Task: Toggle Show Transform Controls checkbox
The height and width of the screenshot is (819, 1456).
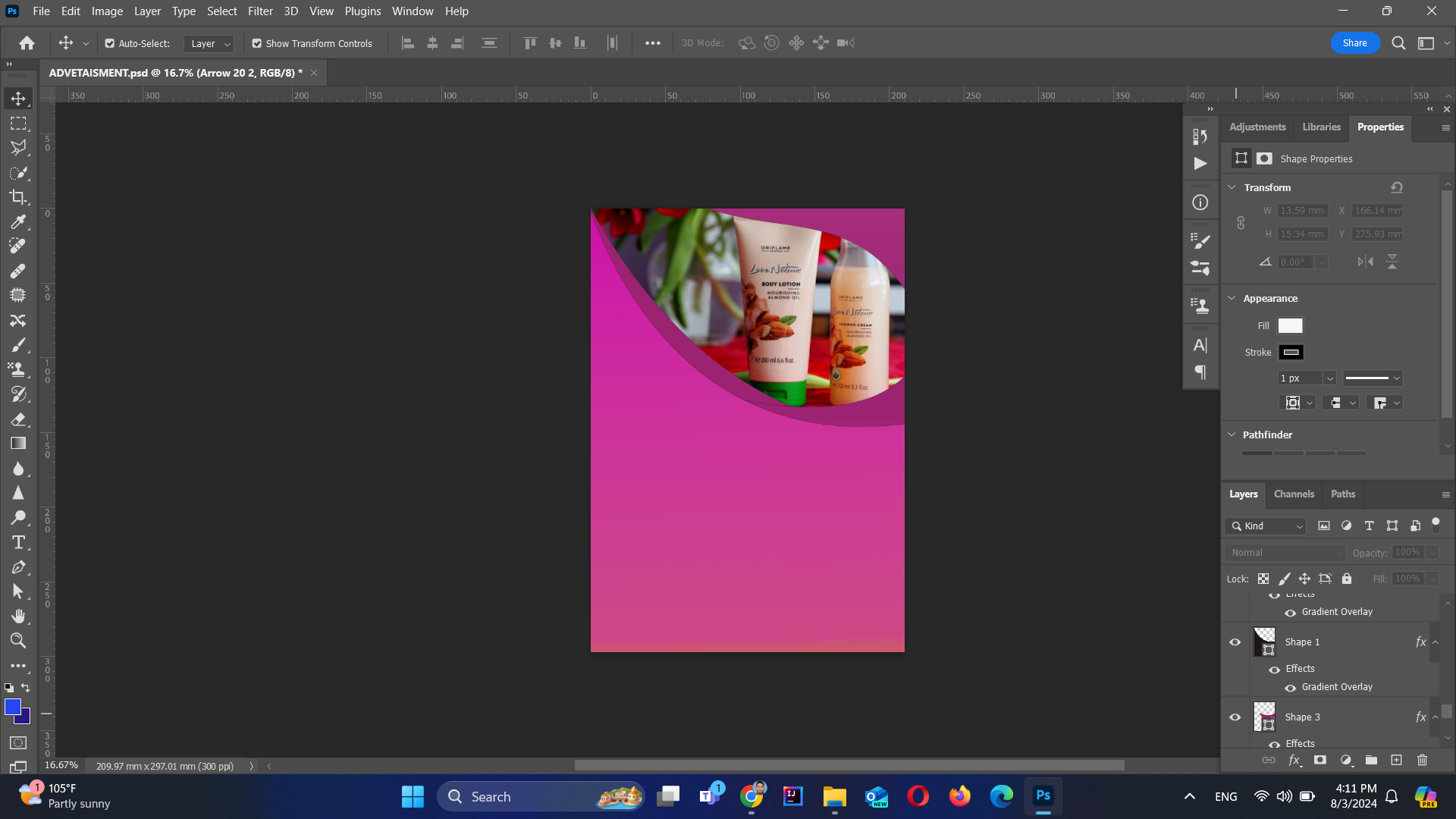Action: (257, 44)
